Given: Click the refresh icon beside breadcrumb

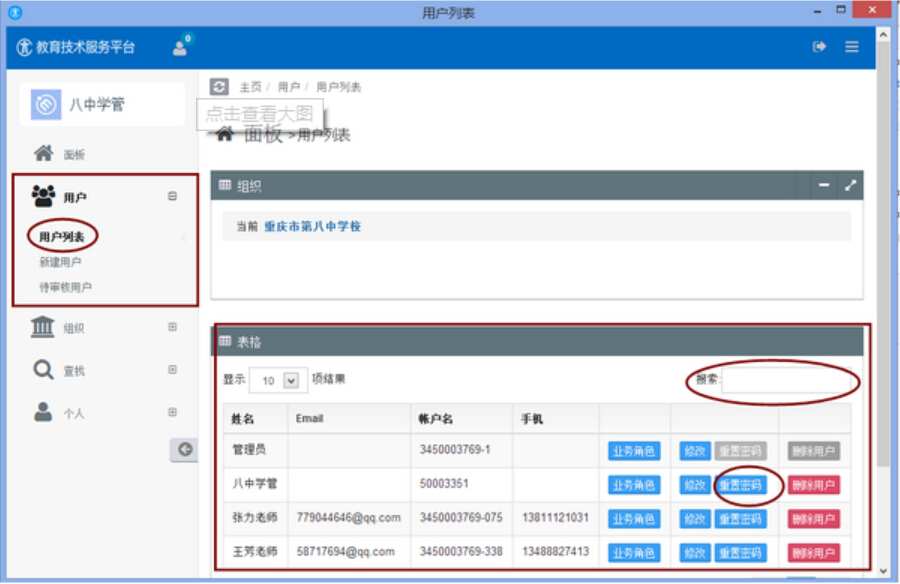Looking at the screenshot, I should point(219,87).
